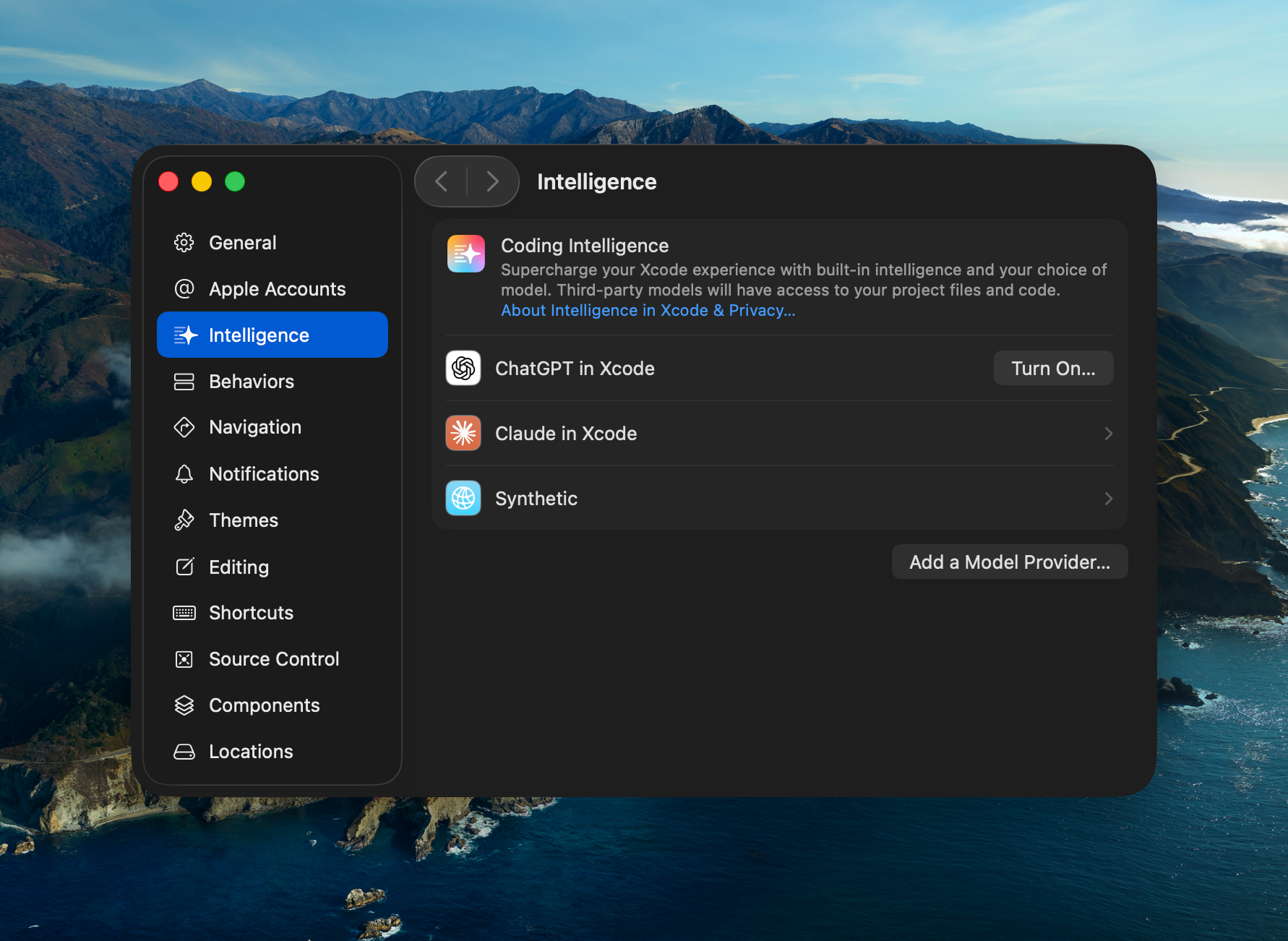Select the Components layers icon
This screenshot has width=1288, height=941.
coord(185,705)
